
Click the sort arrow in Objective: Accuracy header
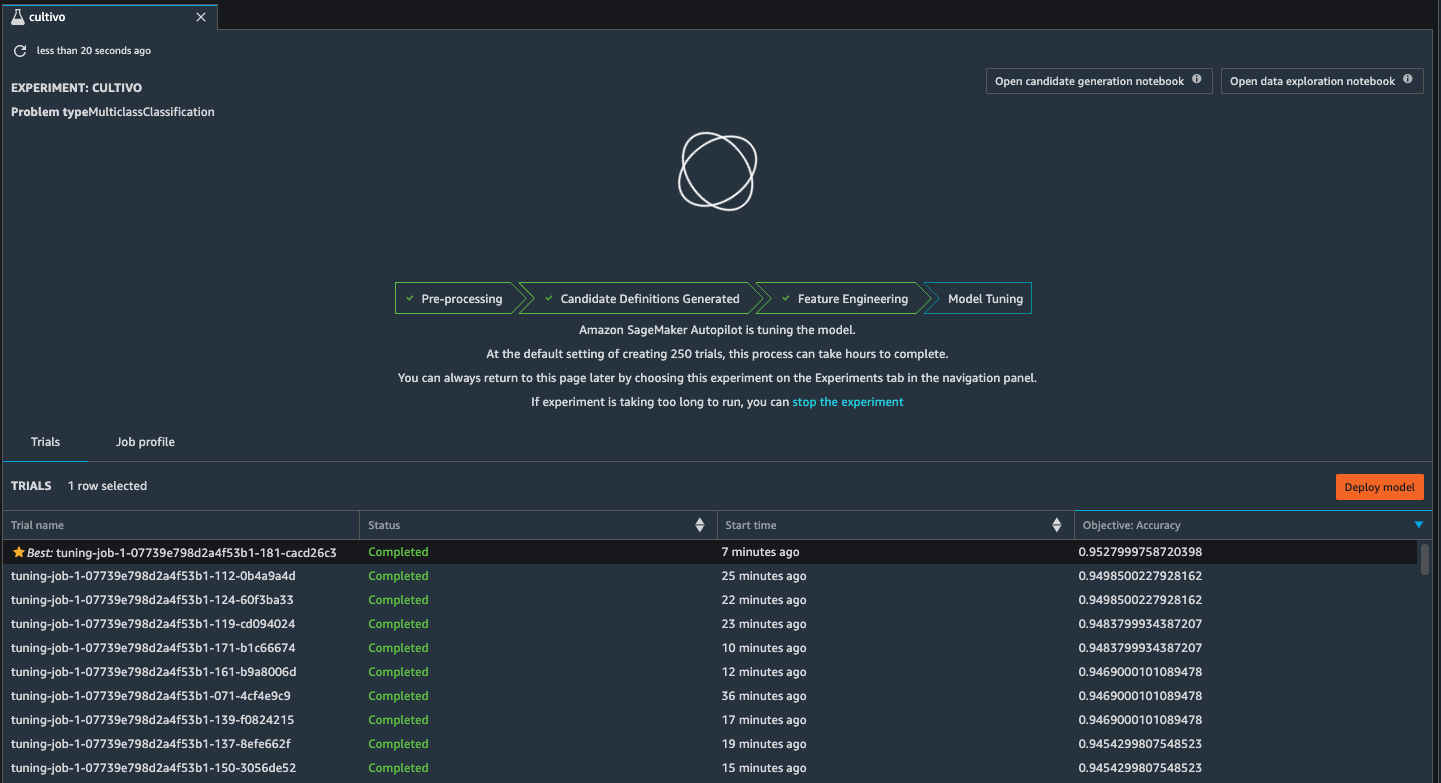(1418, 525)
